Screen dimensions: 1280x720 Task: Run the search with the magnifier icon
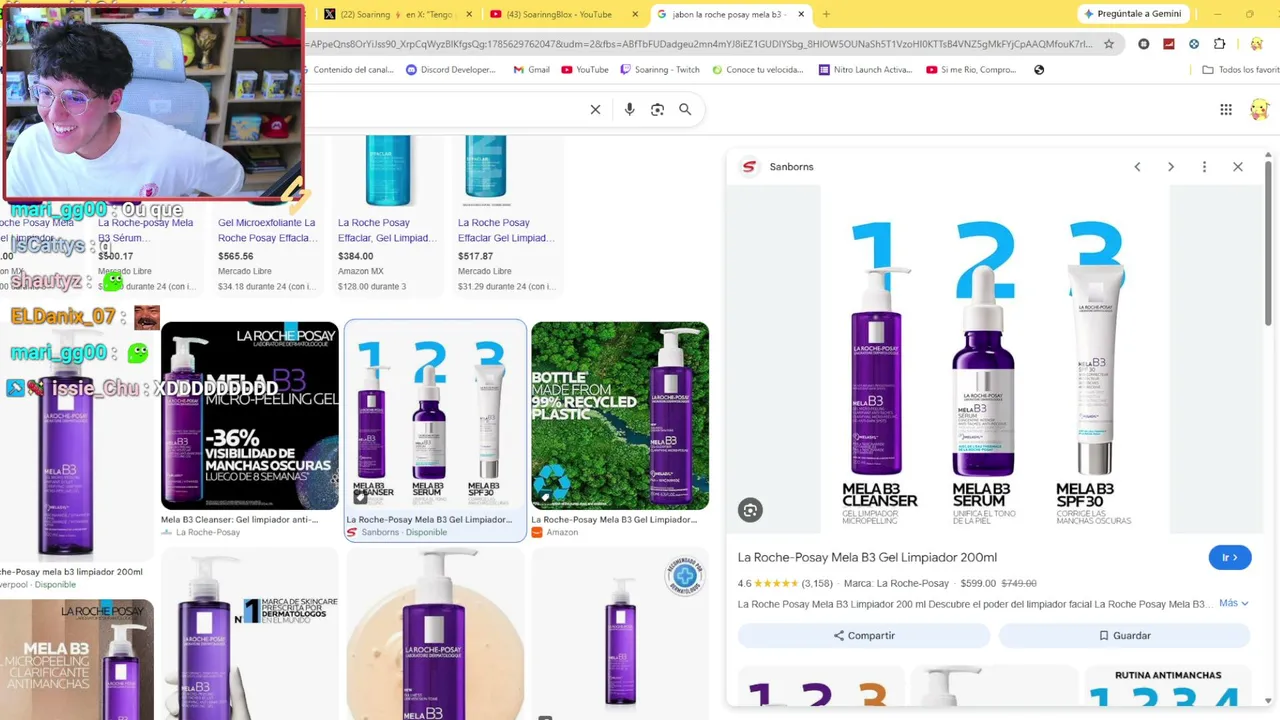[x=685, y=109]
